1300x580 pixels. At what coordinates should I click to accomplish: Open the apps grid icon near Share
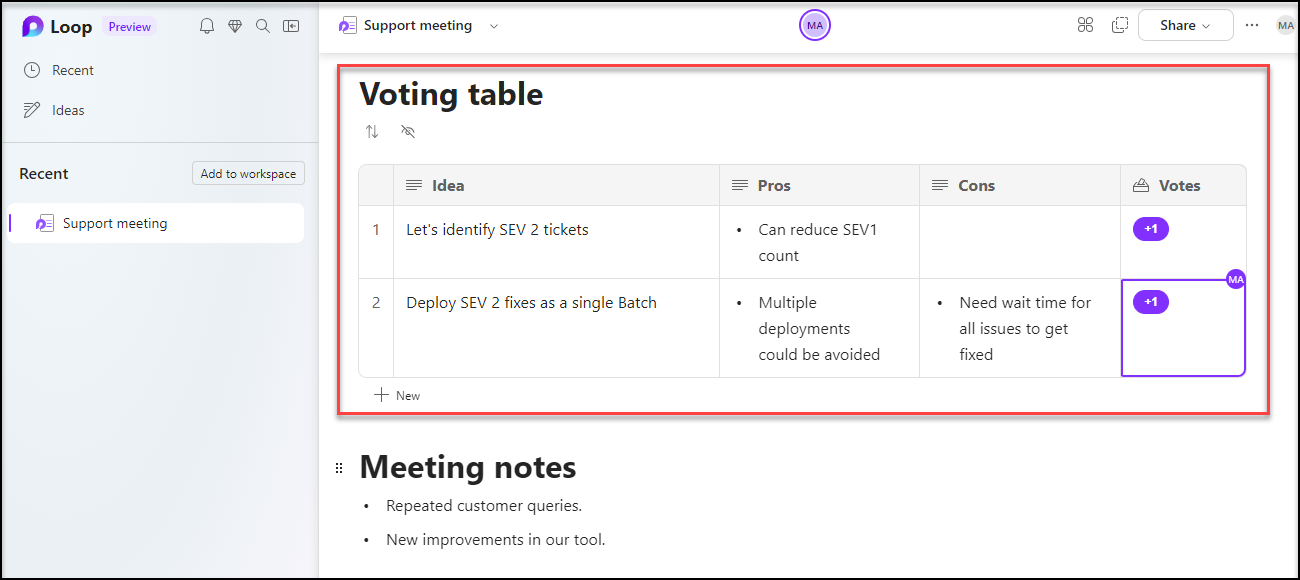pyautogui.click(x=1085, y=25)
